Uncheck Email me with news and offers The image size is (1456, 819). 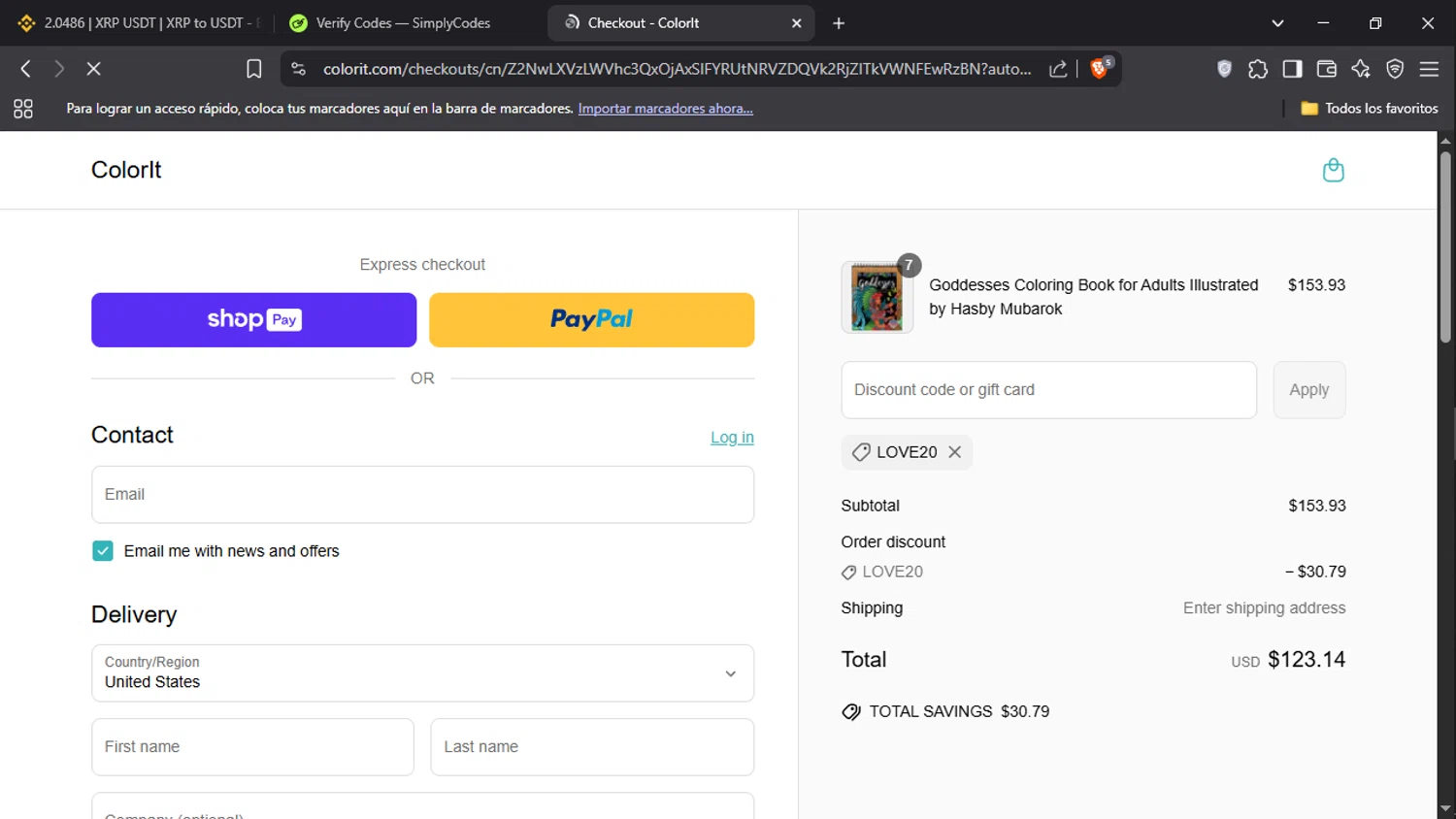pos(103,551)
